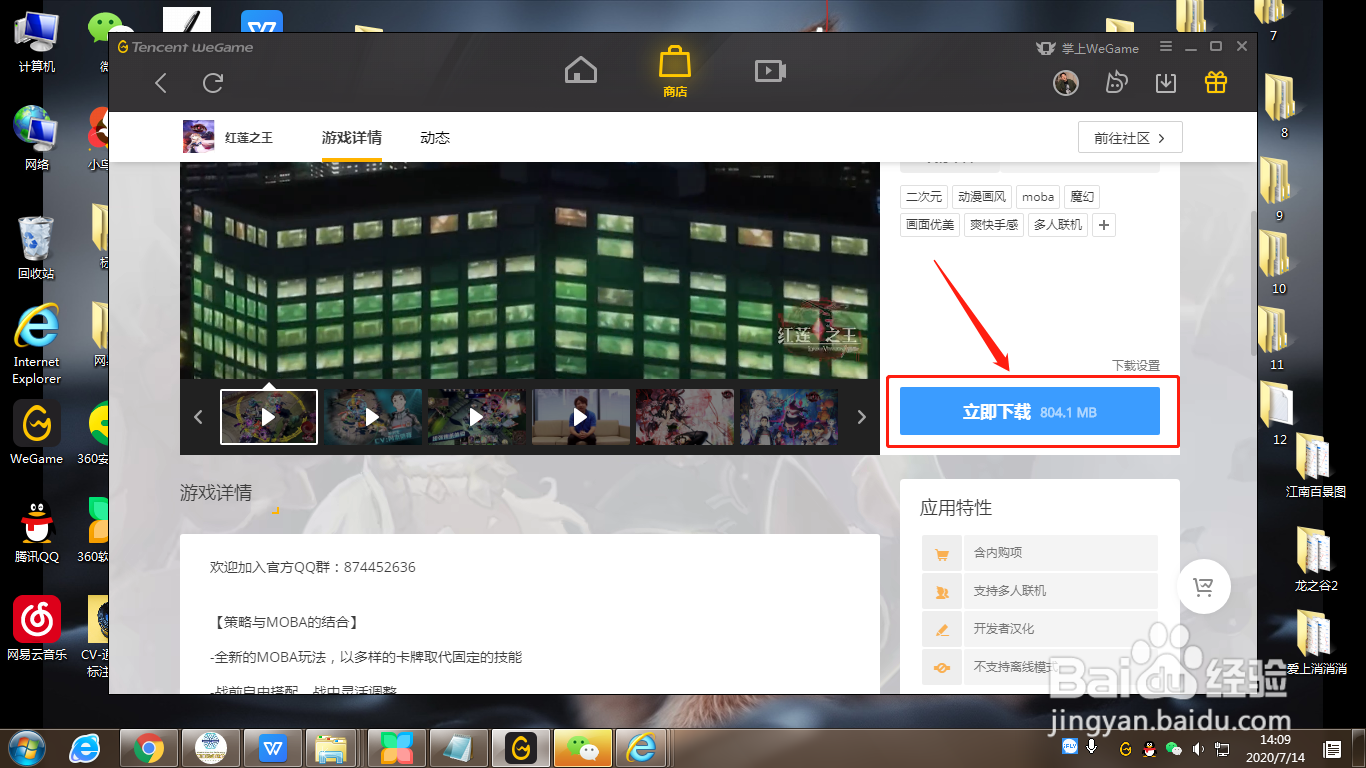Click the floating shopping cart button
Image resolution: width=1366 pixels, height=768 pixels.
pyautogui.click(x=1204, y=587)
